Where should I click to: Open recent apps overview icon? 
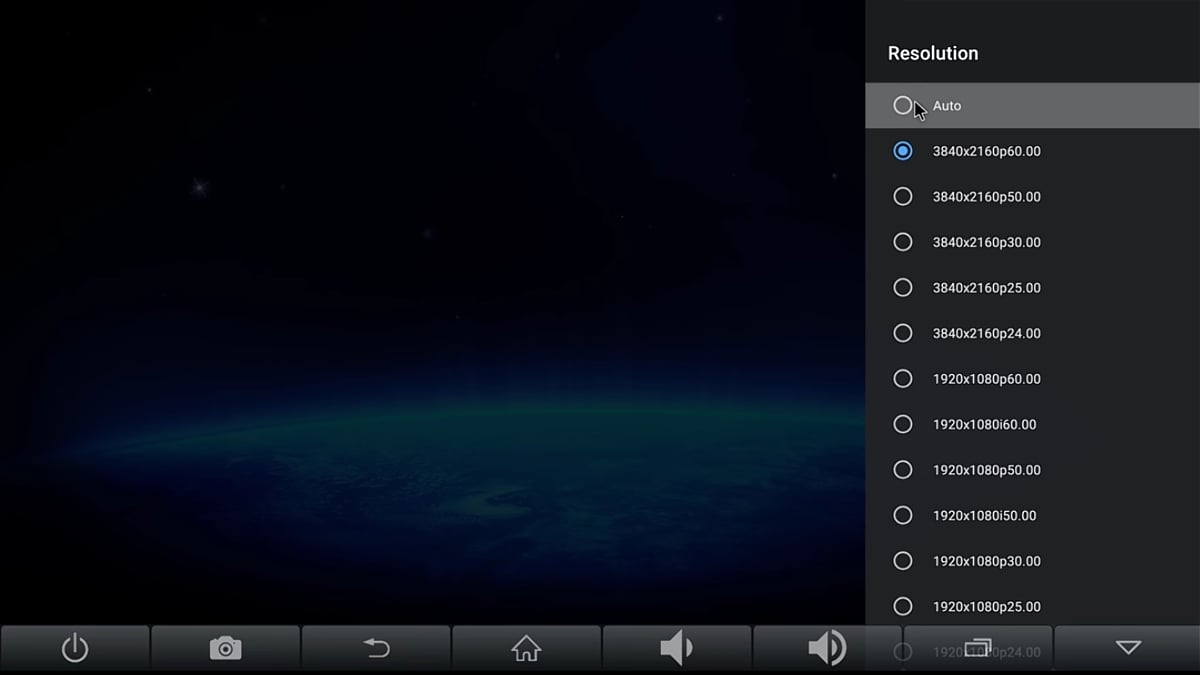click(978, 648)
